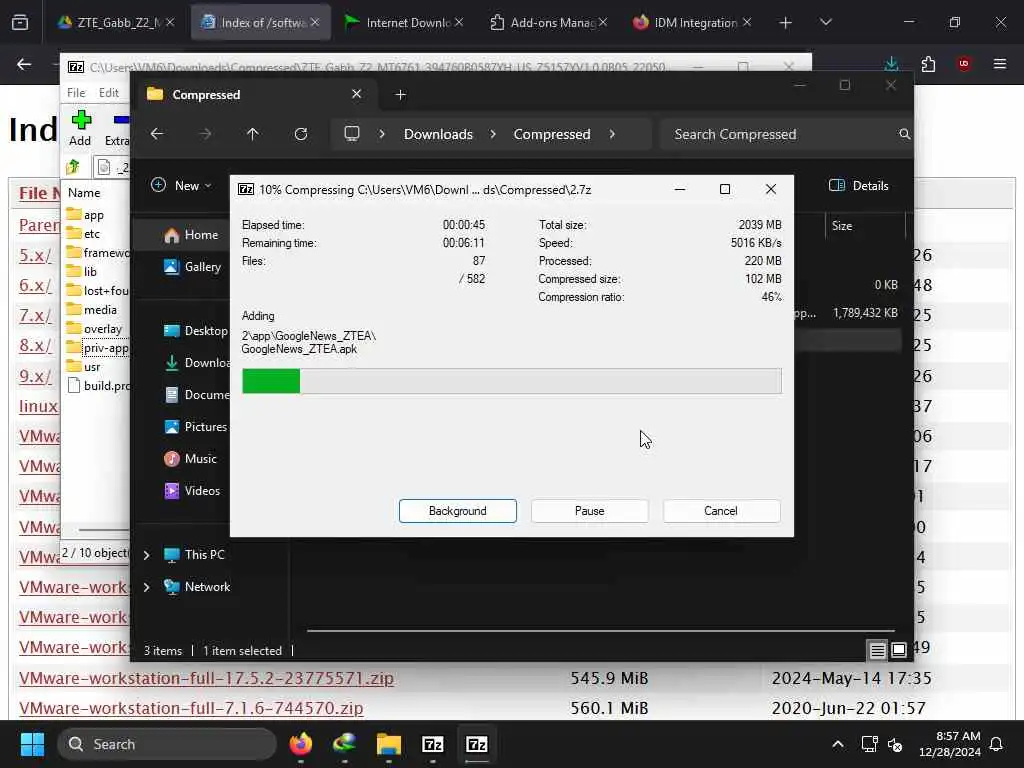Open File Explorer from the taskbar

[x=389, y=744]
